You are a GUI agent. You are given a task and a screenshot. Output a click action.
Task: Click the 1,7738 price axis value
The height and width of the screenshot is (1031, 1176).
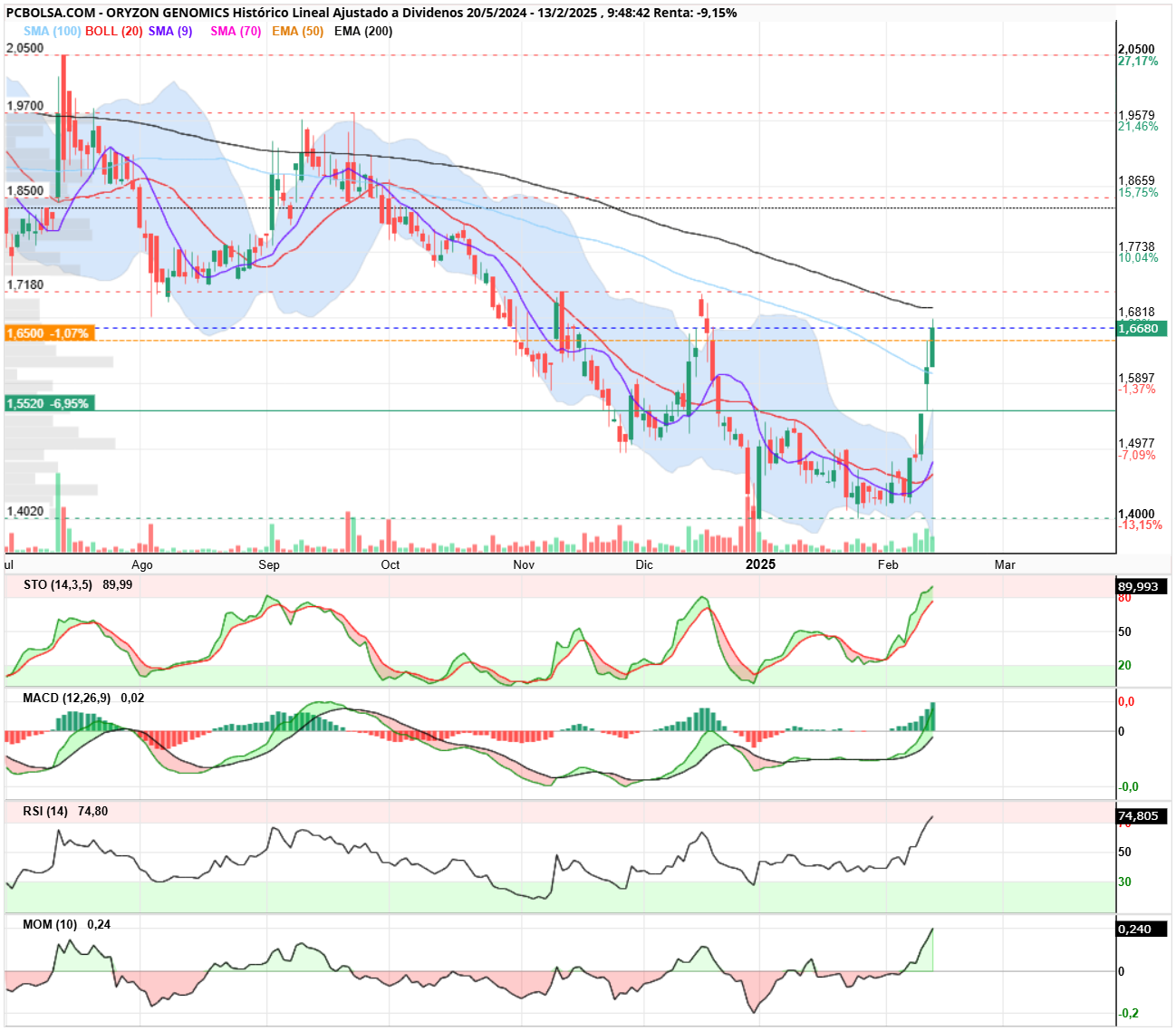pos(1137,246)
